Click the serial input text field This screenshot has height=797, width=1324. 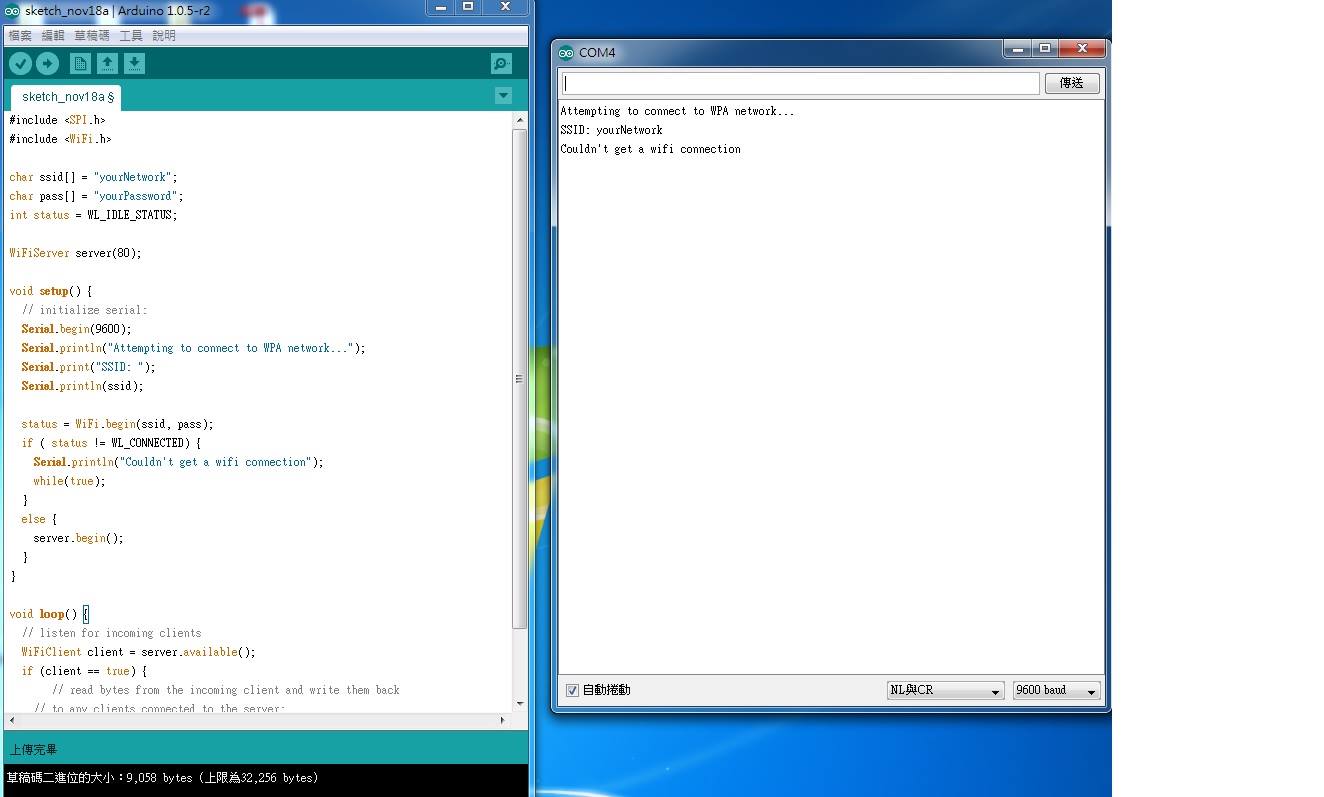click(x=801, y=83)
